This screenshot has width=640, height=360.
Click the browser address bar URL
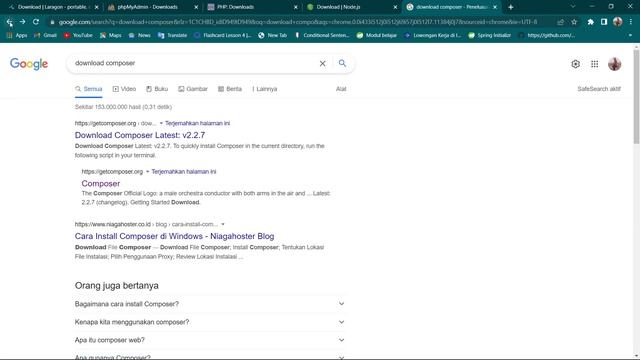[x=298, y=22]
